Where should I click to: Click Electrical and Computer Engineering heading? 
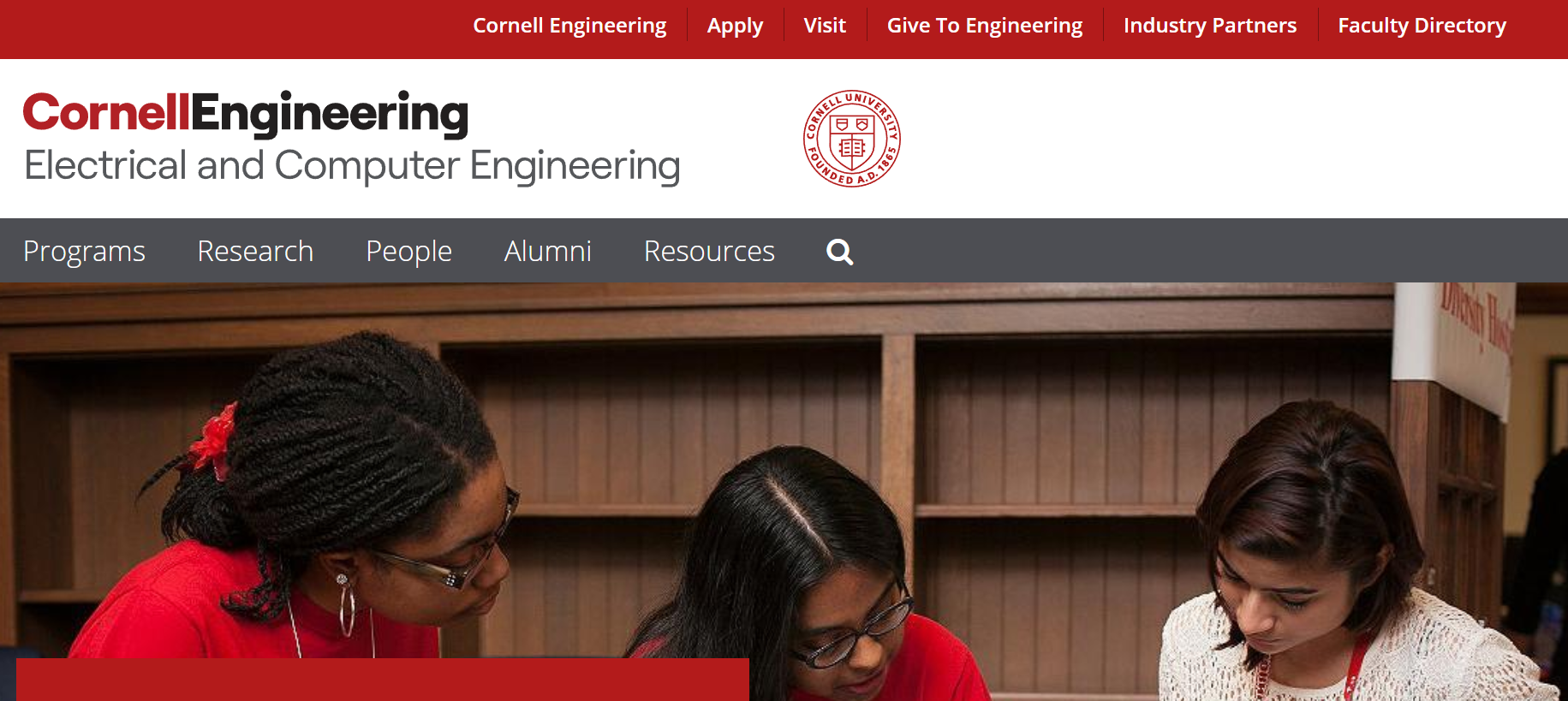(x=352, y=166)
